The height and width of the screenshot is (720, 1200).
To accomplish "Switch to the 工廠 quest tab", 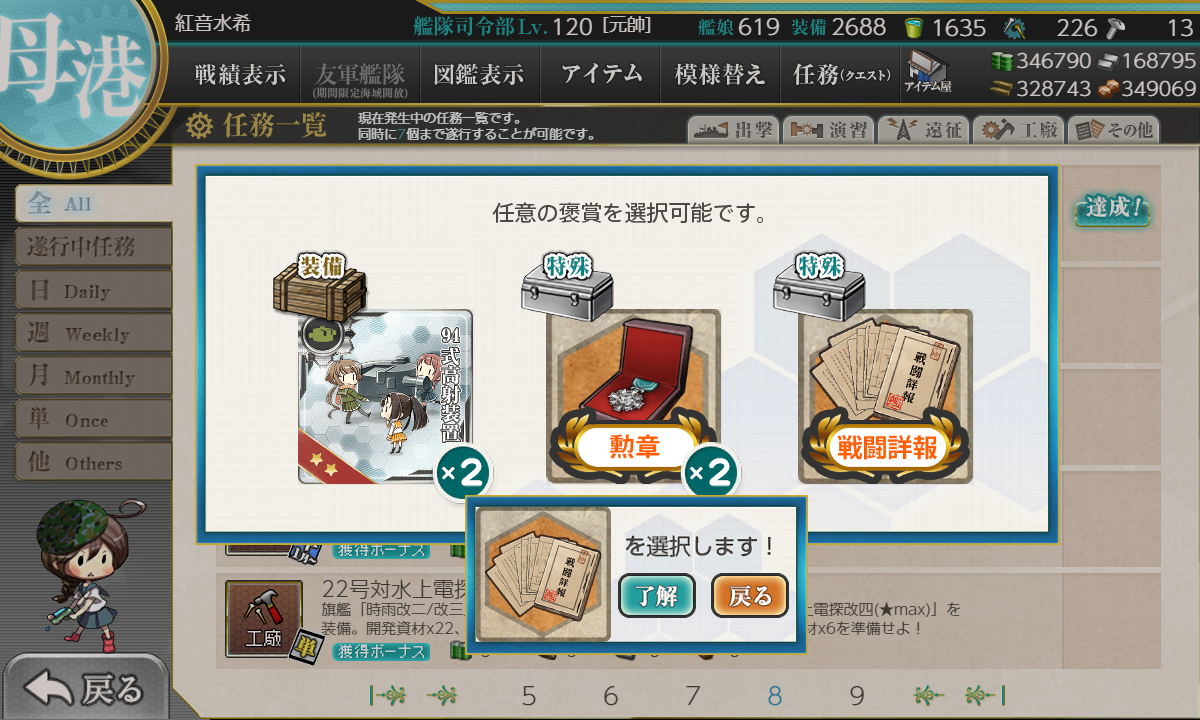I will tap(1019, 129).
